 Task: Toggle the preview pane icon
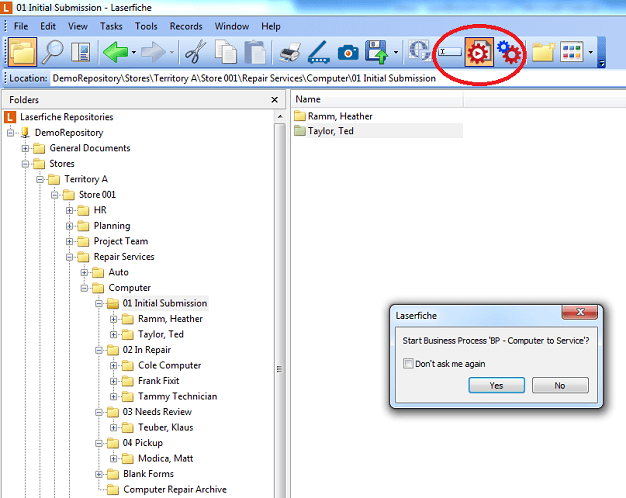pos(81,52)
